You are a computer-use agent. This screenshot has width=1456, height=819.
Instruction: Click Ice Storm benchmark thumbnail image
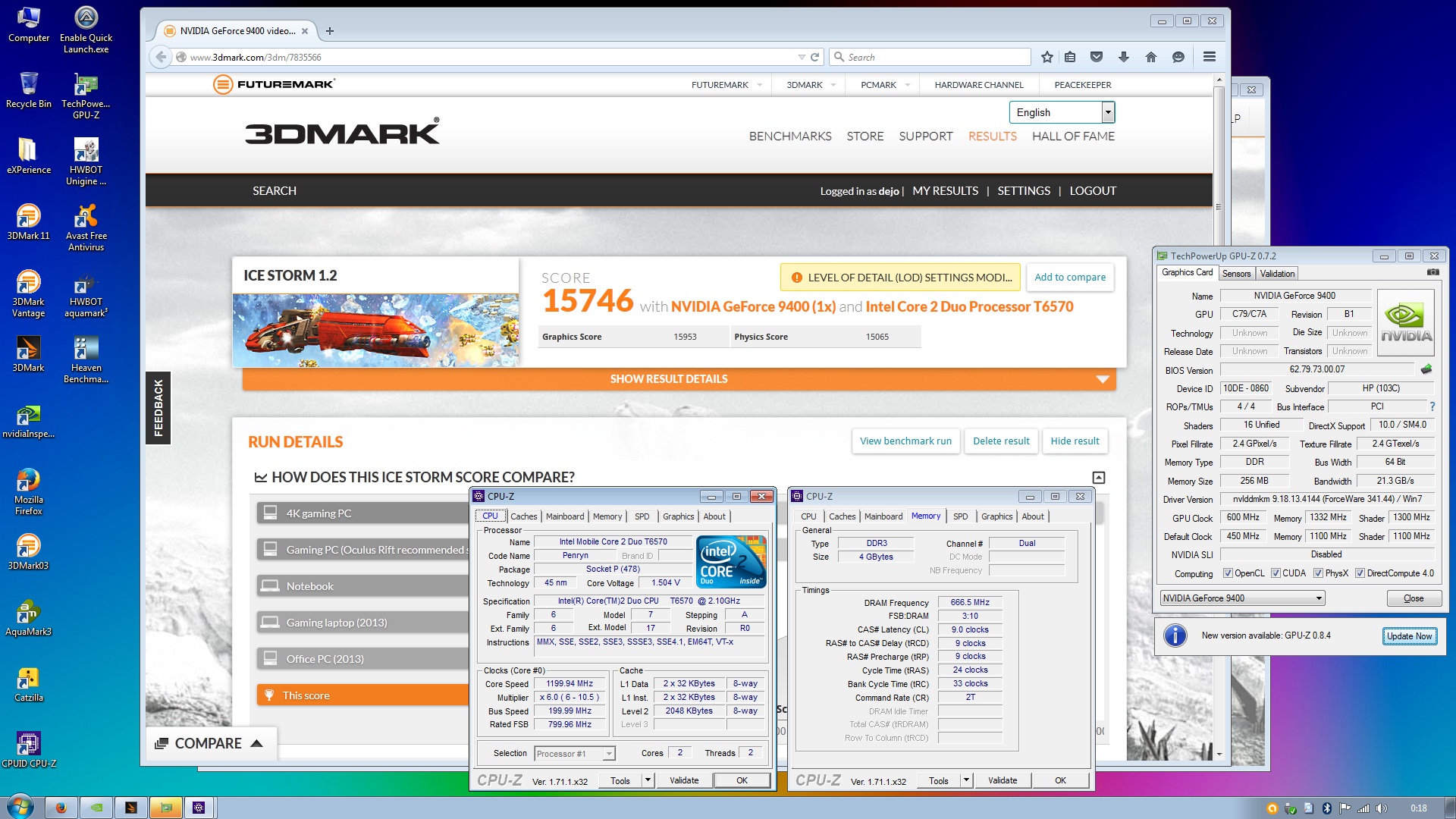375,331
